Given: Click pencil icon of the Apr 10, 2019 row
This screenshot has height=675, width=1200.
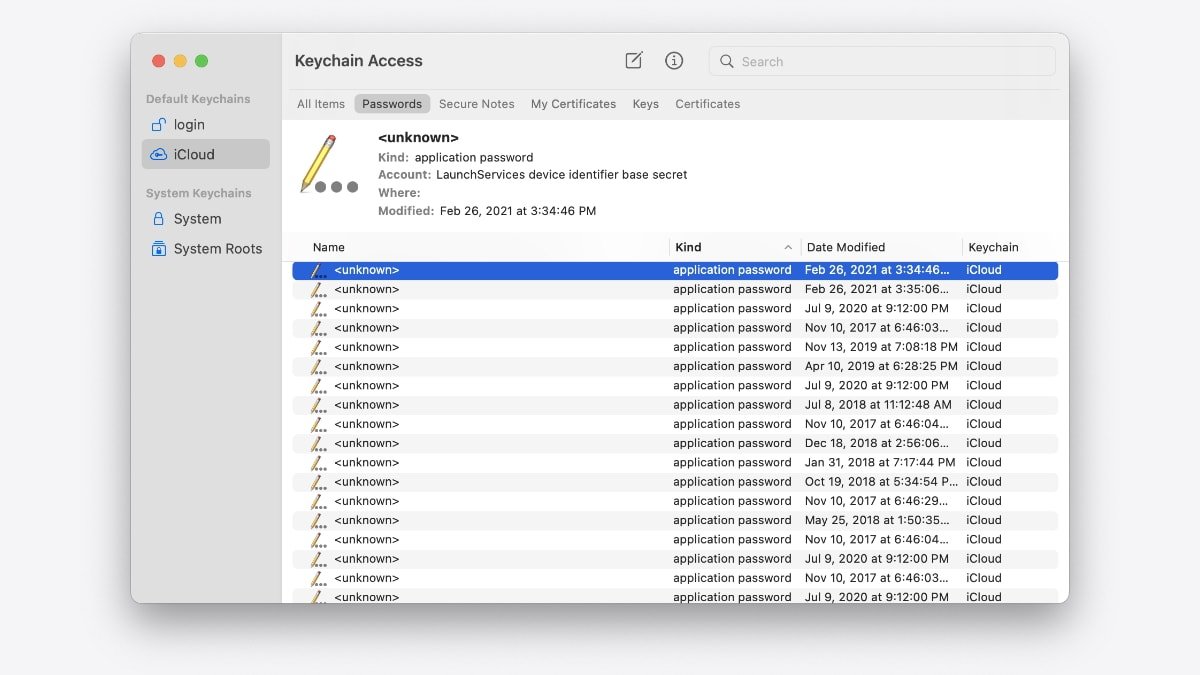Looking at the screenshot, I should (x=318, y=366).
